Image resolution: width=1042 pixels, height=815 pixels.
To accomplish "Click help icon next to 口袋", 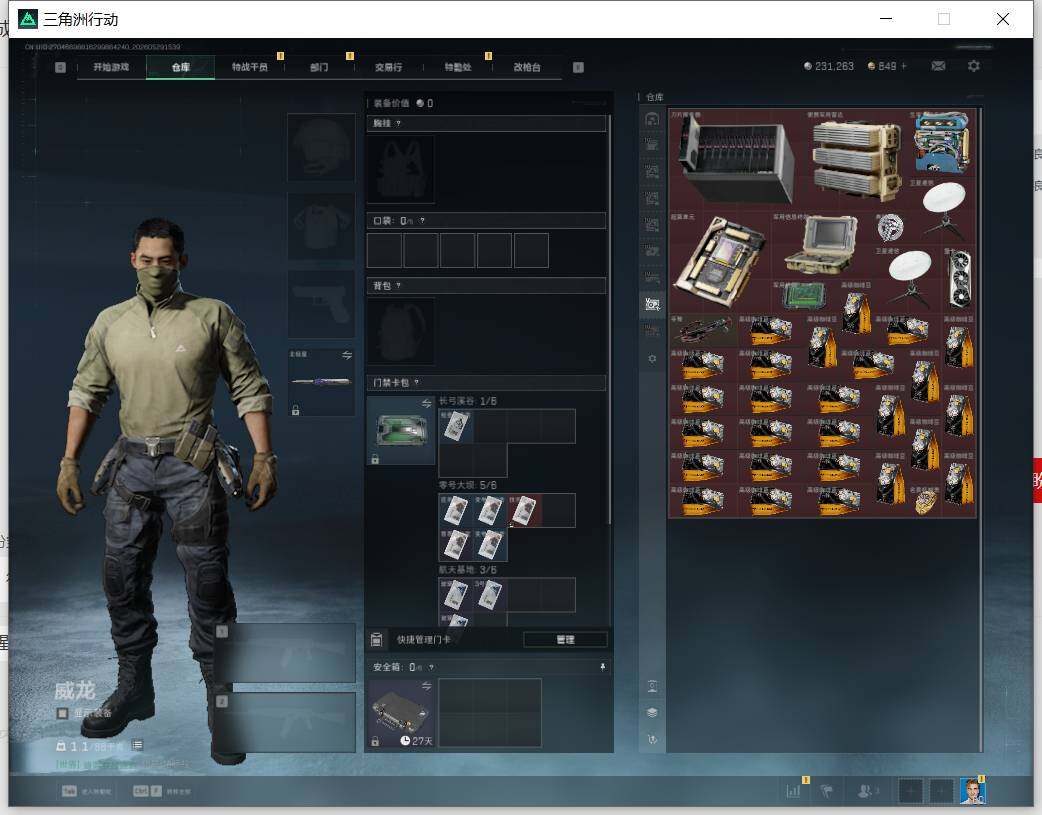I will (422, 221).
